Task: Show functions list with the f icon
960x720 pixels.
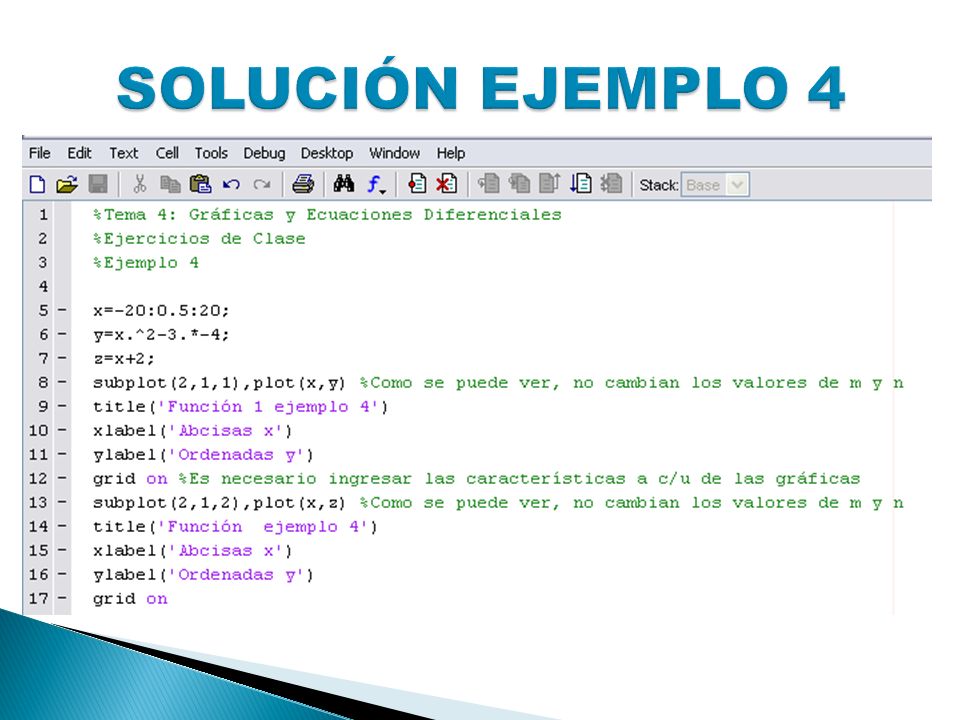Action: point(376,184)
